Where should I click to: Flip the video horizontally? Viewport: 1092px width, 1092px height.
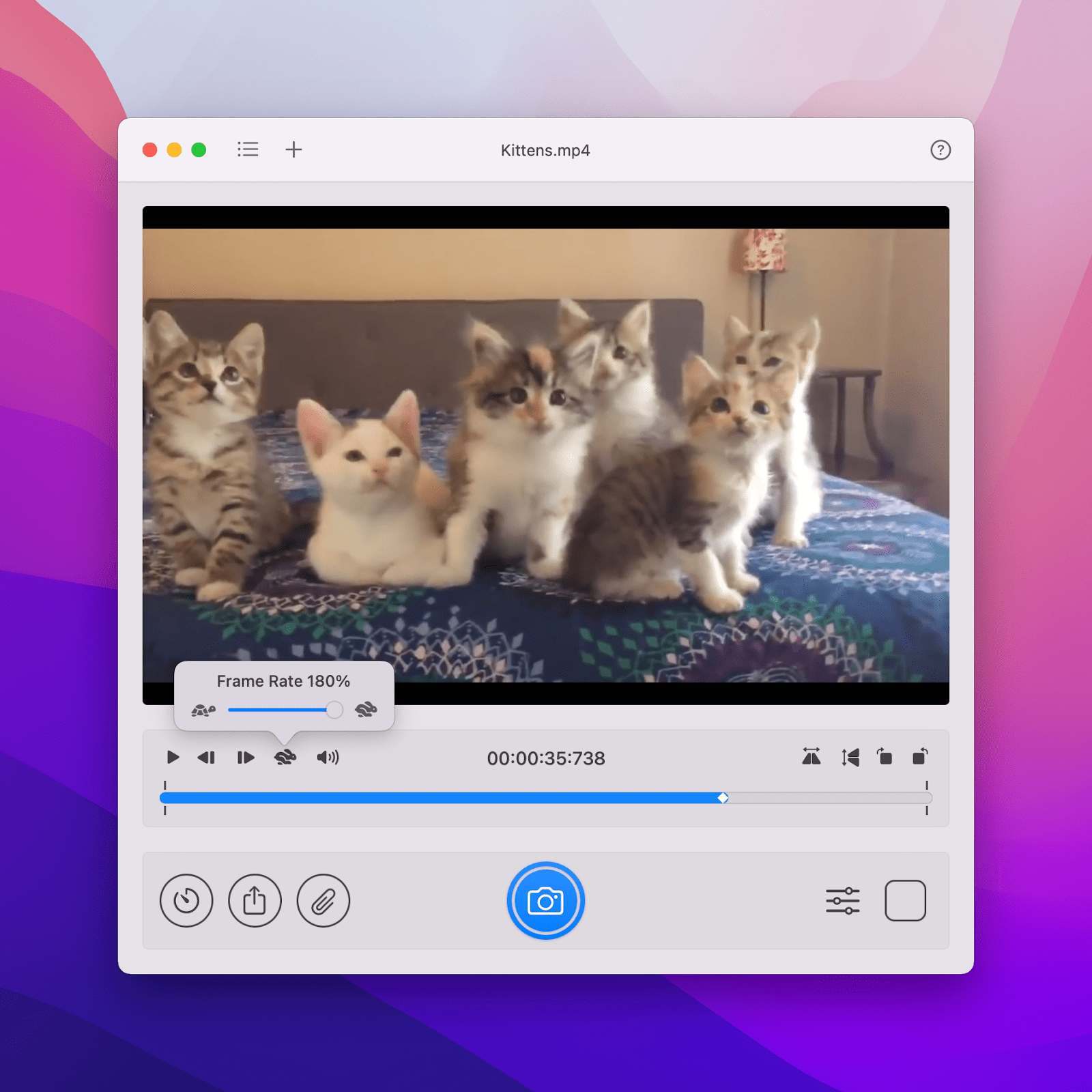[811, 757]
